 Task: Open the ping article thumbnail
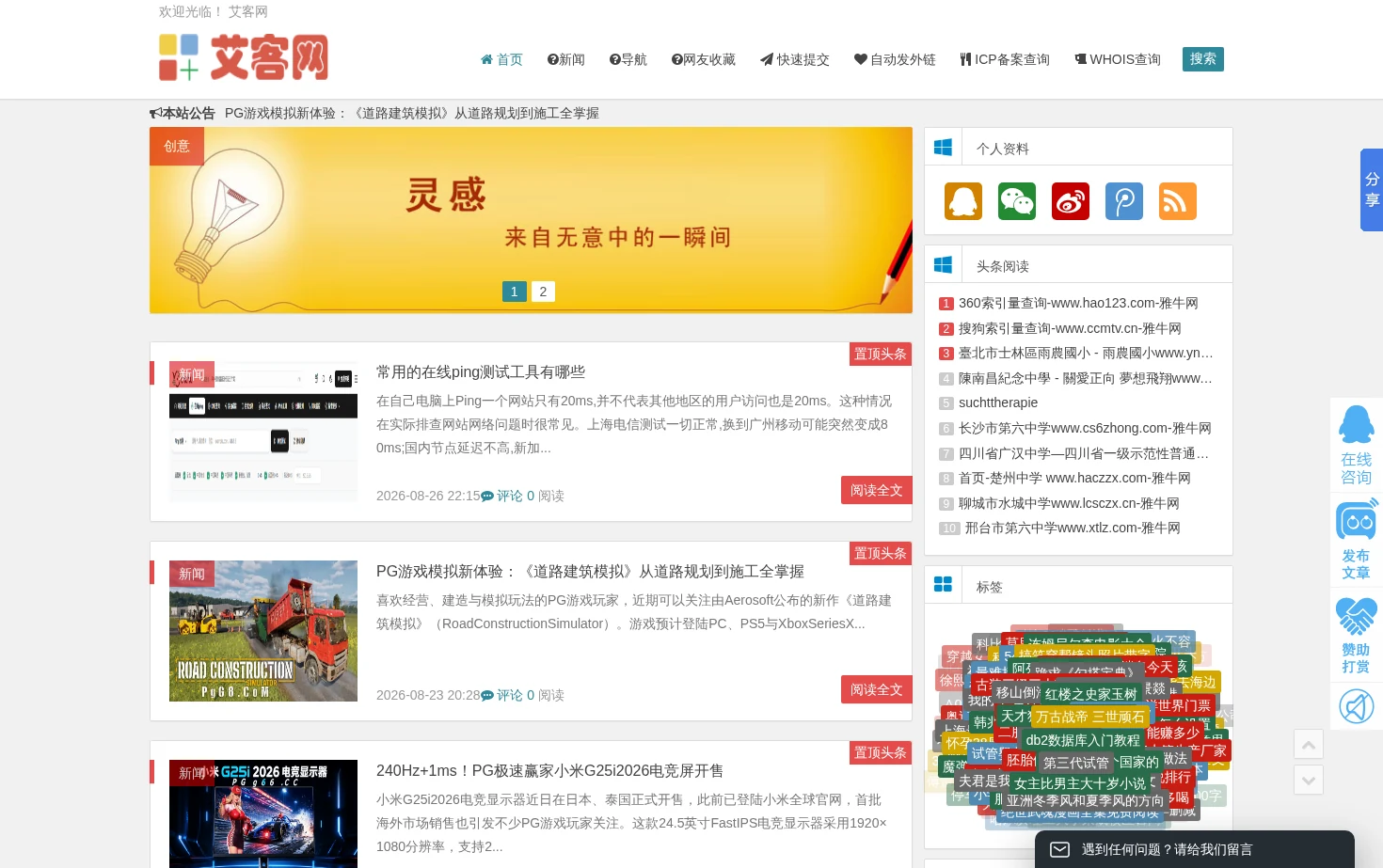(263, 432)
